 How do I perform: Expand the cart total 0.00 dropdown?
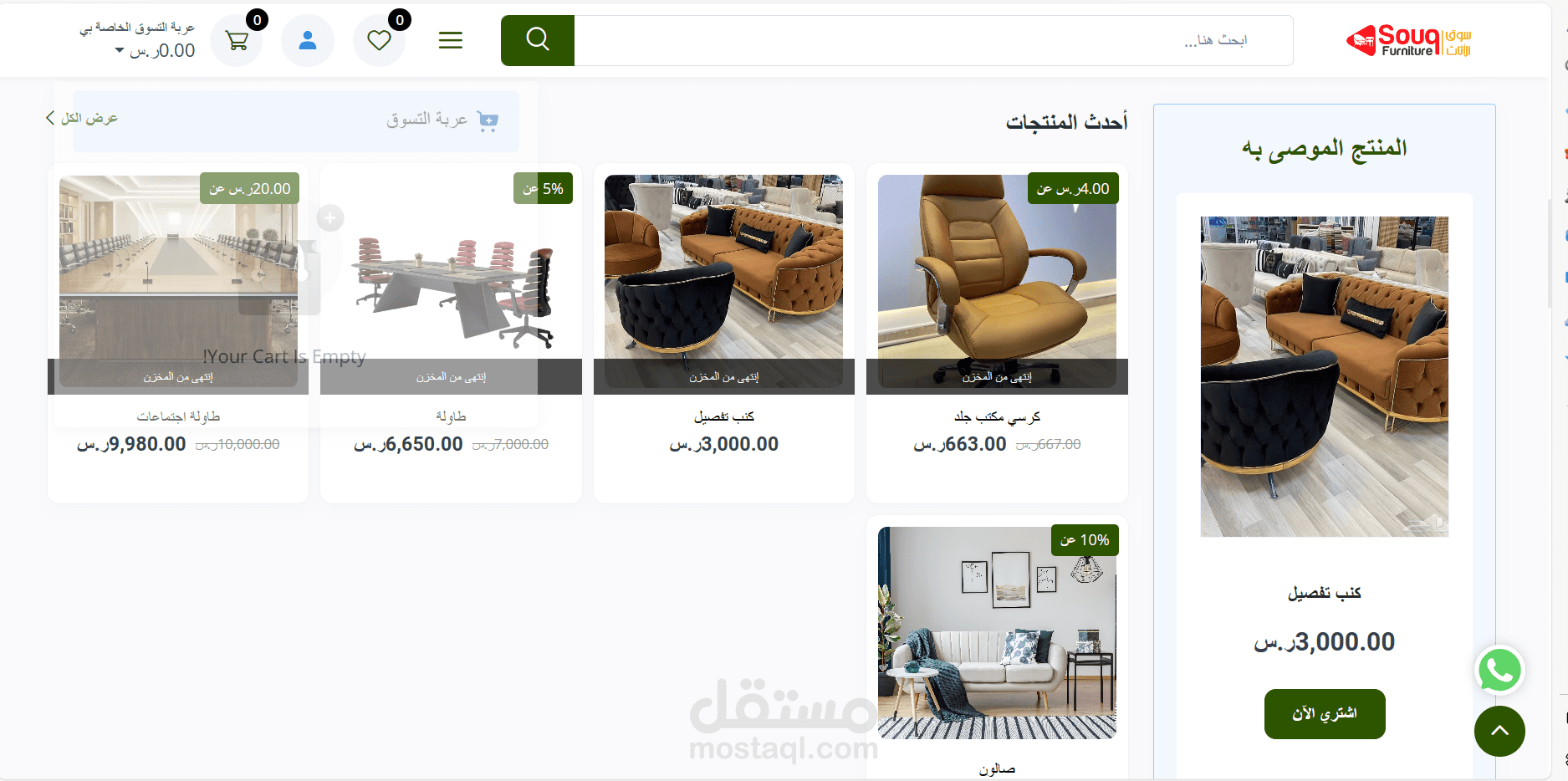155,50
